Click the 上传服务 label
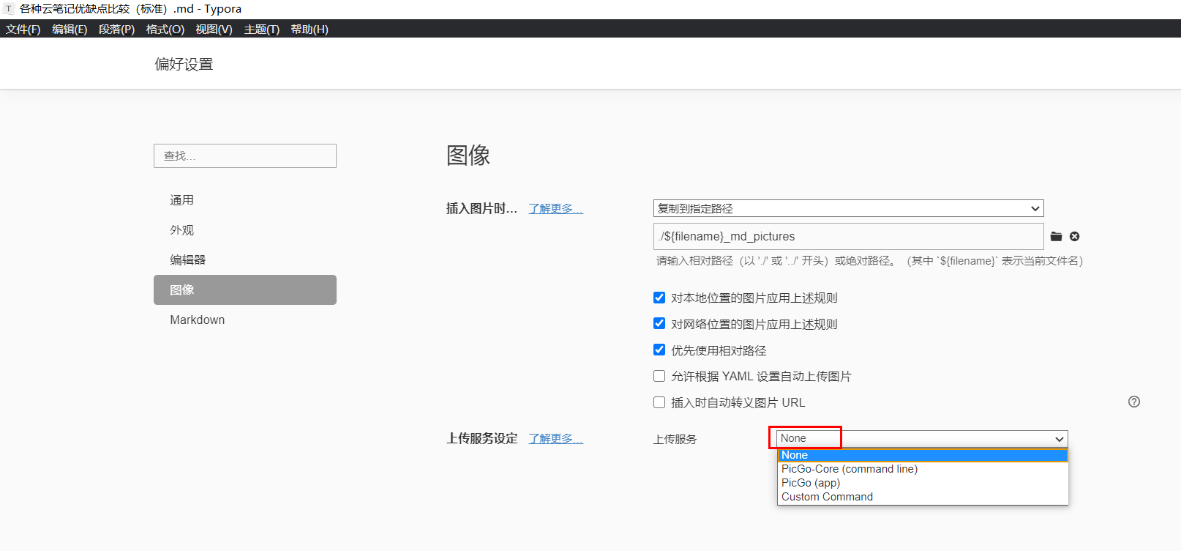This screenshot has width=1184, height=554. click(x=674, y=439)
